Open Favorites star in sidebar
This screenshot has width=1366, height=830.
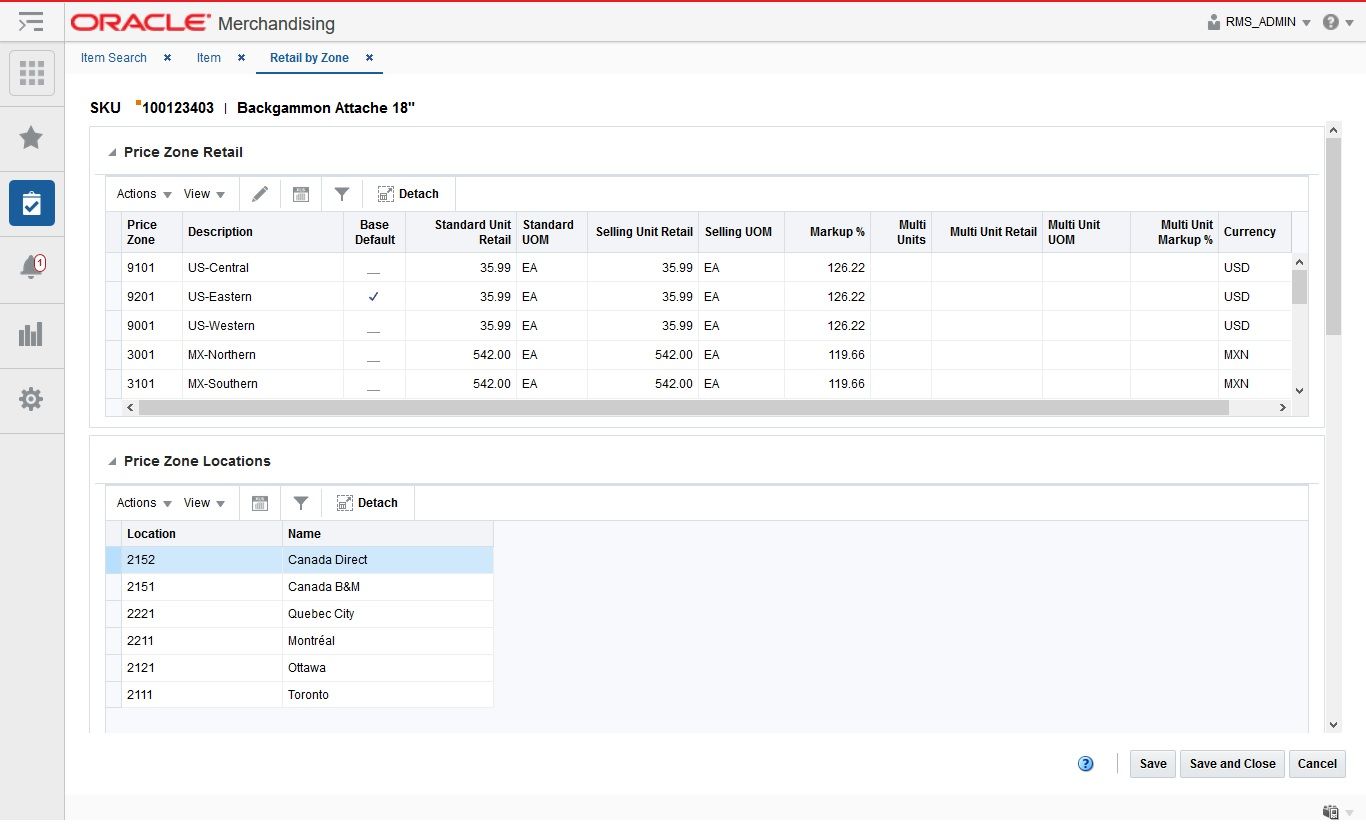pos(32,137)
